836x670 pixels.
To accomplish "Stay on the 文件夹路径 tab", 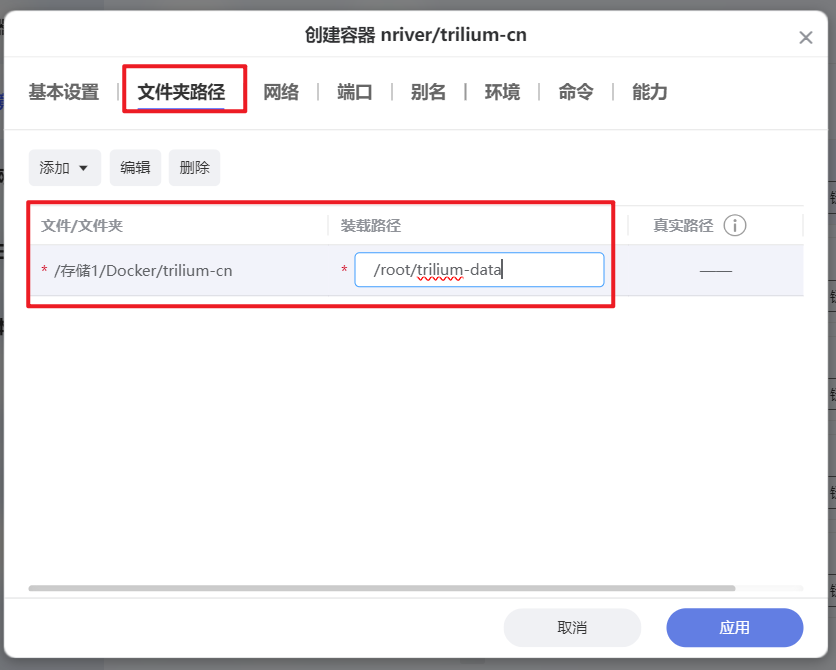I will pos(184,91).
